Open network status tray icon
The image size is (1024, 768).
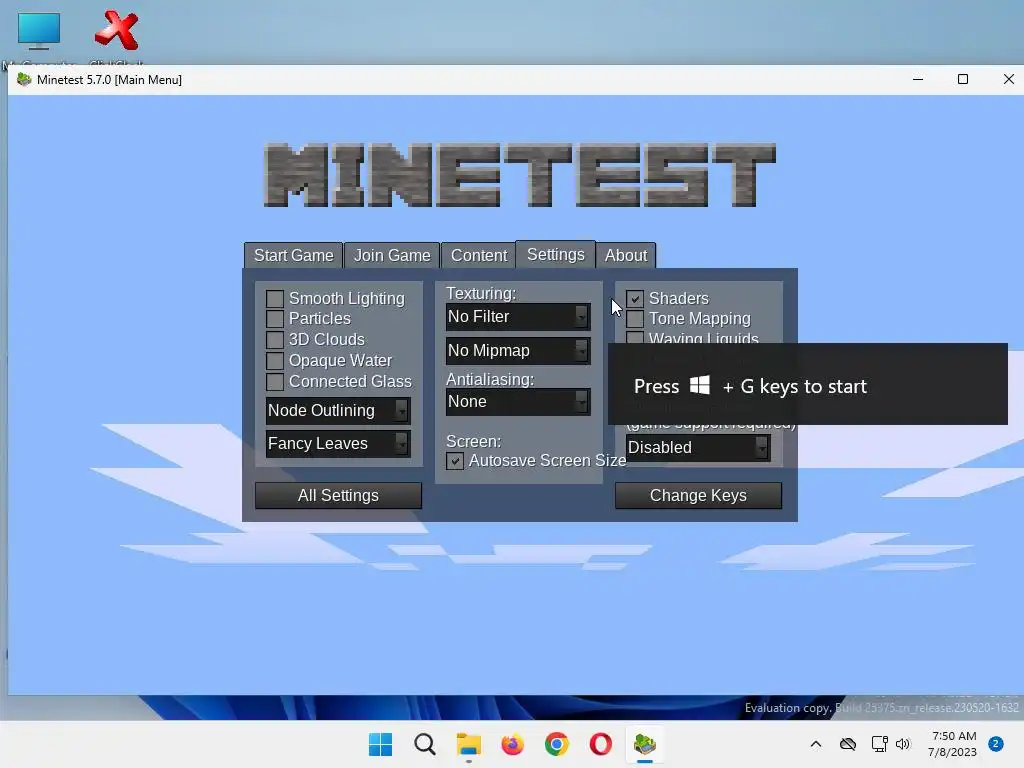coord(879,744)
